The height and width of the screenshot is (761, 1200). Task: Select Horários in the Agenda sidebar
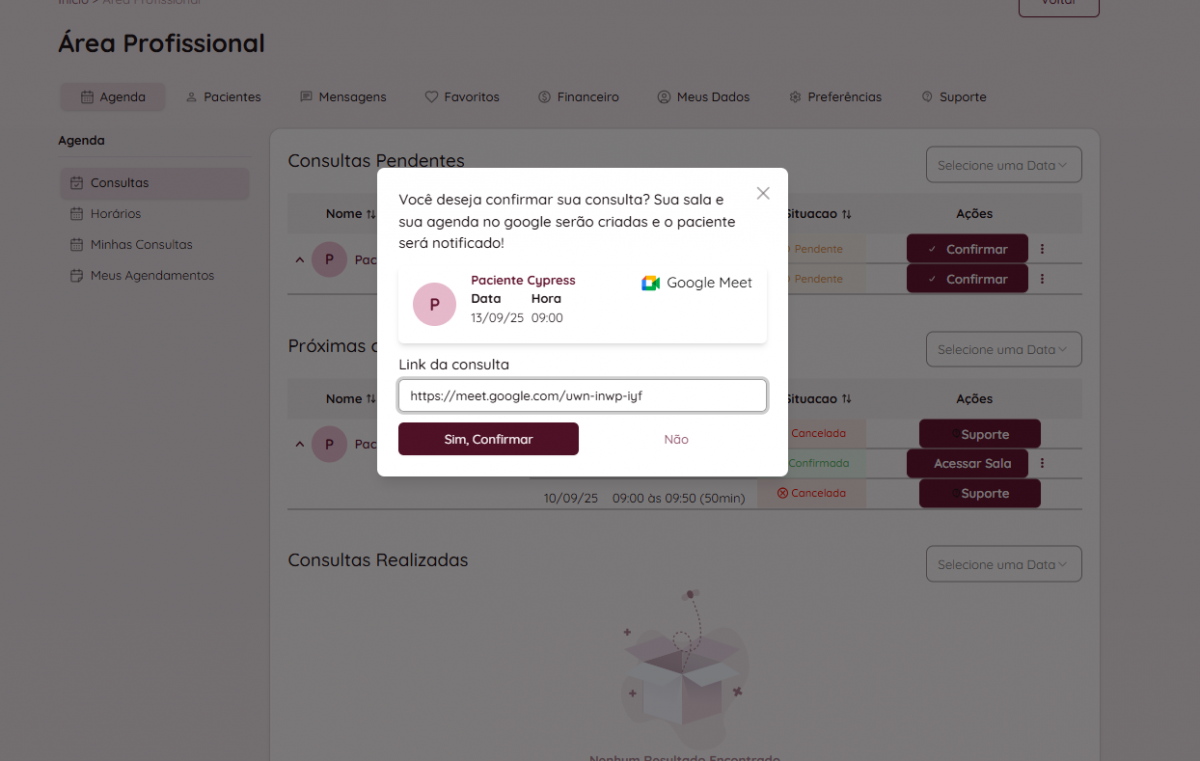pos(115,214)
